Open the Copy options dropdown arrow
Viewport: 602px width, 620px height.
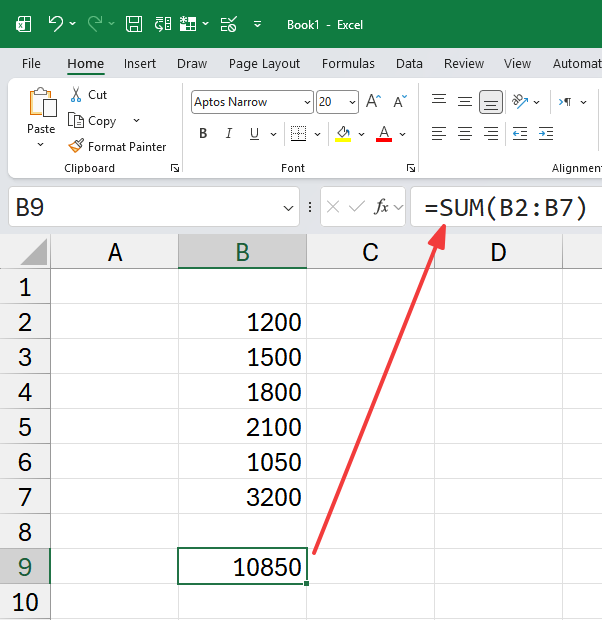click(136, 120)
